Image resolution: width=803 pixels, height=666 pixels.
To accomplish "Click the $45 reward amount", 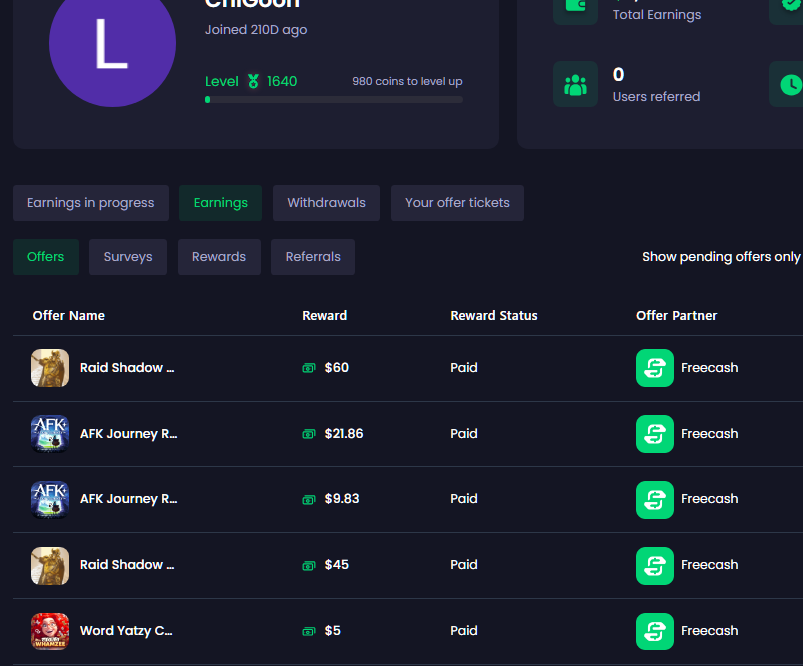I will (336, 565).
